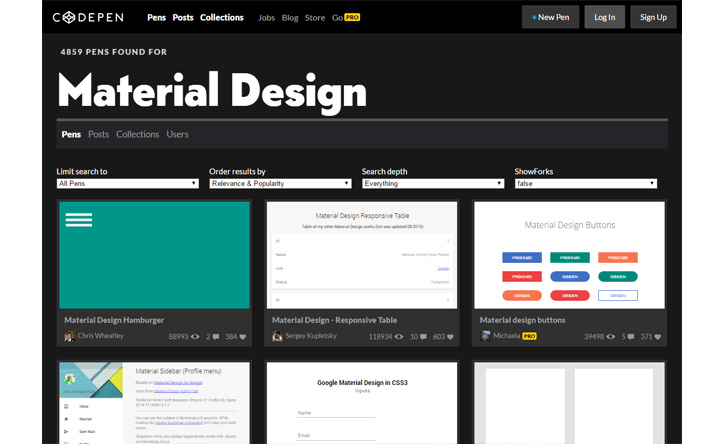Open the Search depth dropdown
The width and height of the screenshot is (724, 444).
433,183
